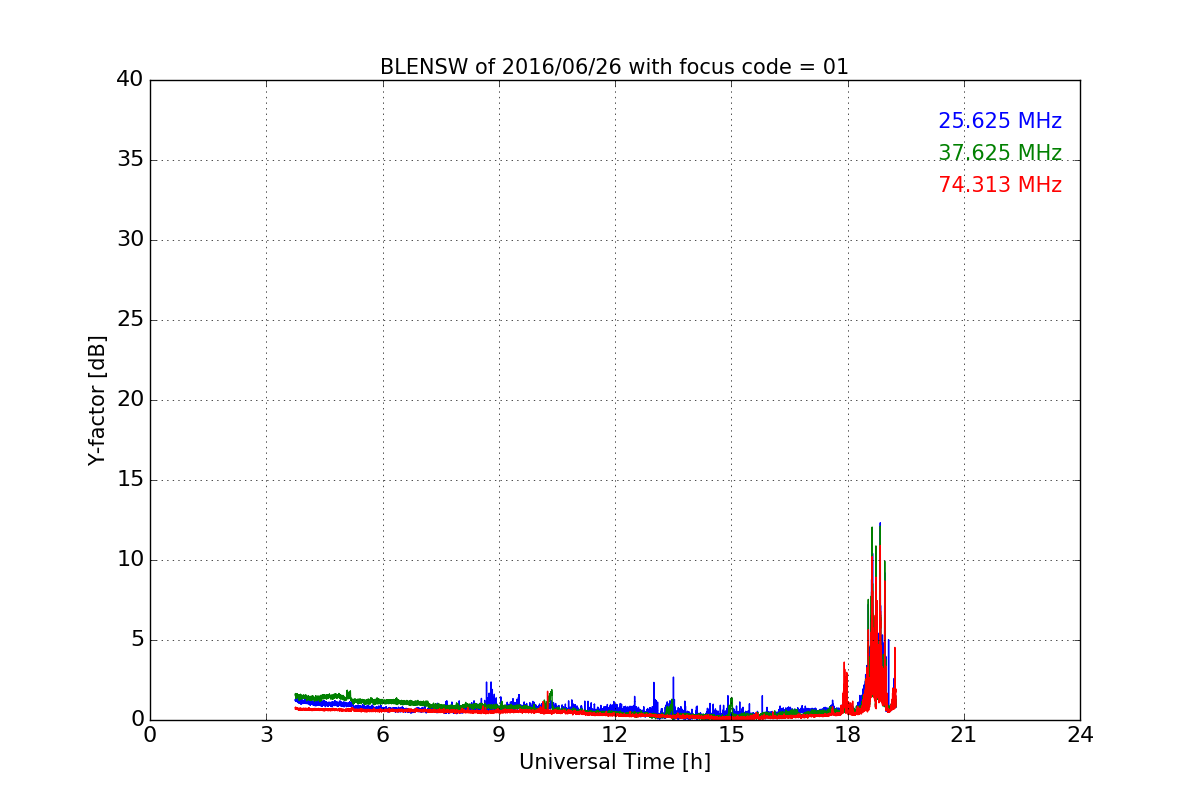Select the green 37.625 MHz legend label
This screenshot has width=1200, height=800.
[1000, 153]
